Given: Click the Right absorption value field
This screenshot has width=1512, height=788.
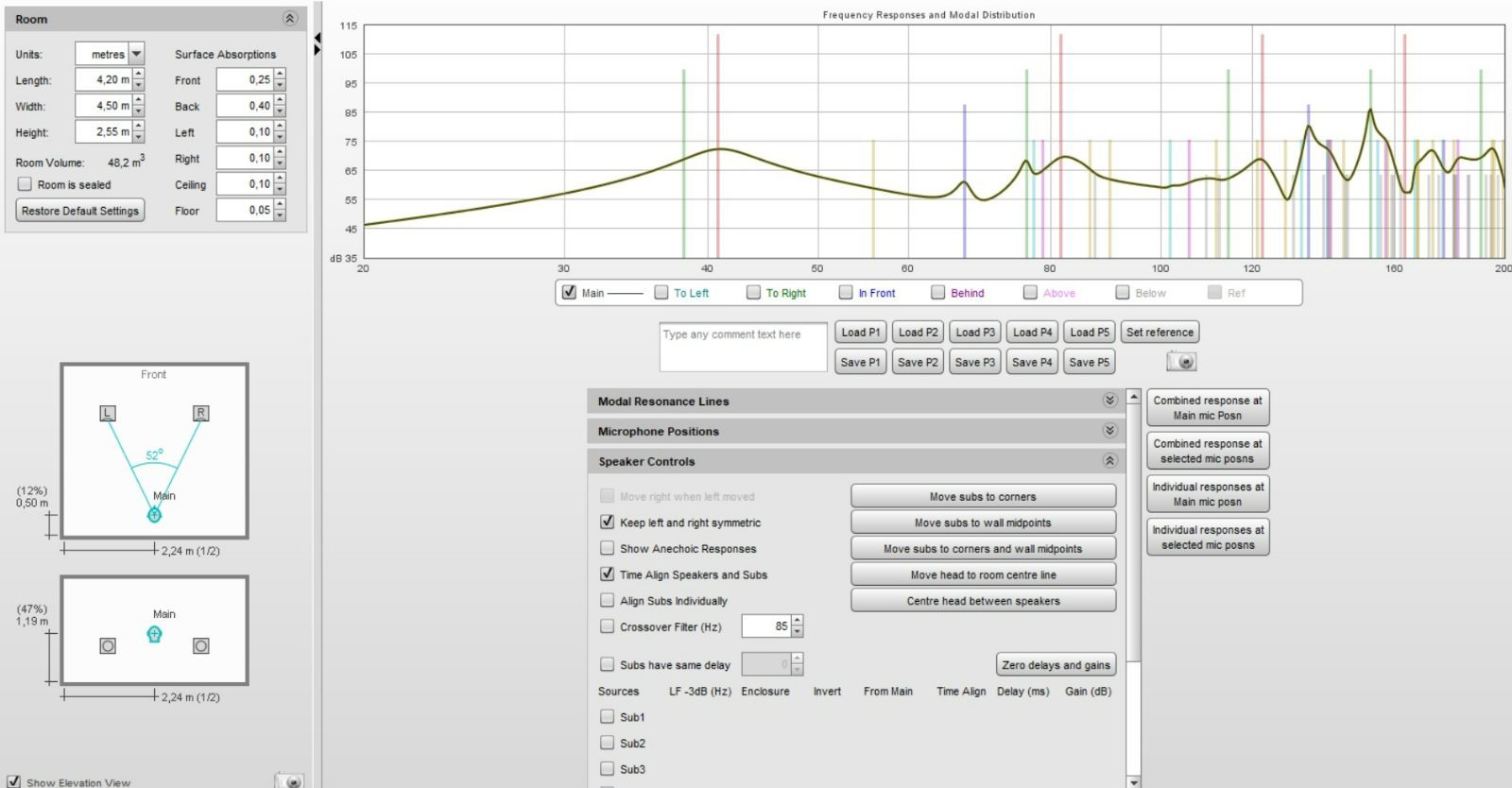Looking at the screenshot, I should pyautogui.click(x=245, y=158).
